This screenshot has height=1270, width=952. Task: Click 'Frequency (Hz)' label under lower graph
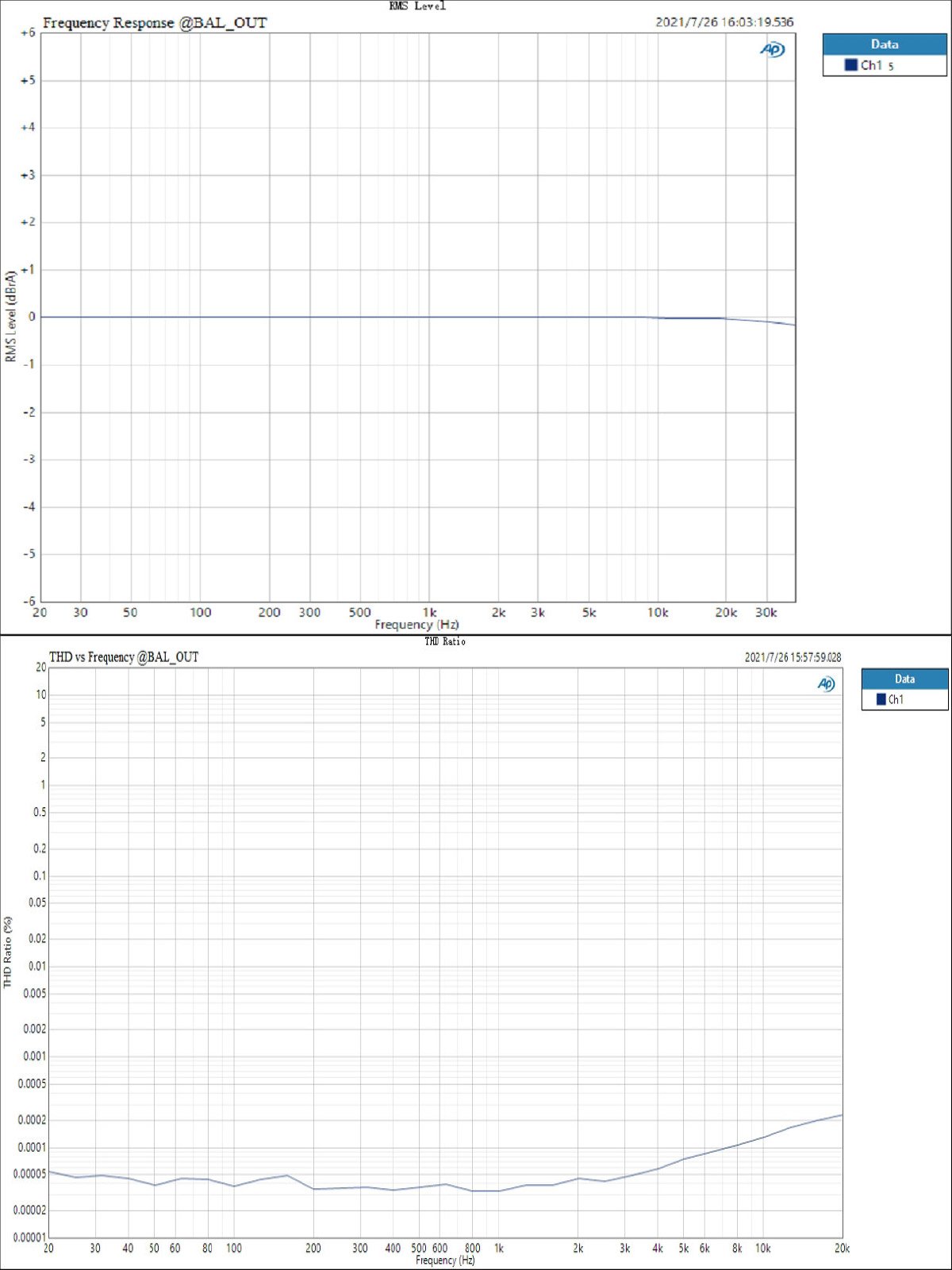(445, 1260)
